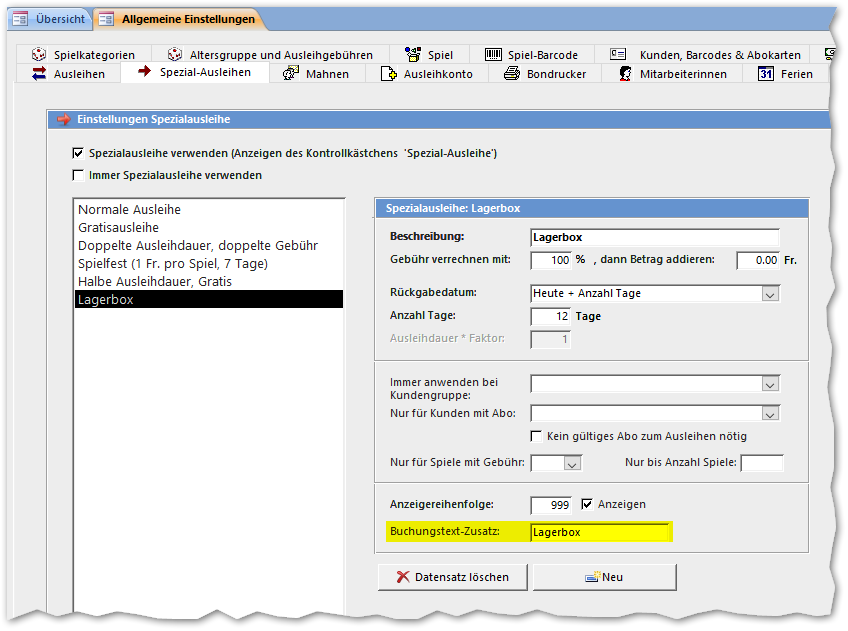Screen dimensions: 848x631
Task: Open the Ferien tab
Action: [x=786, y=74]
